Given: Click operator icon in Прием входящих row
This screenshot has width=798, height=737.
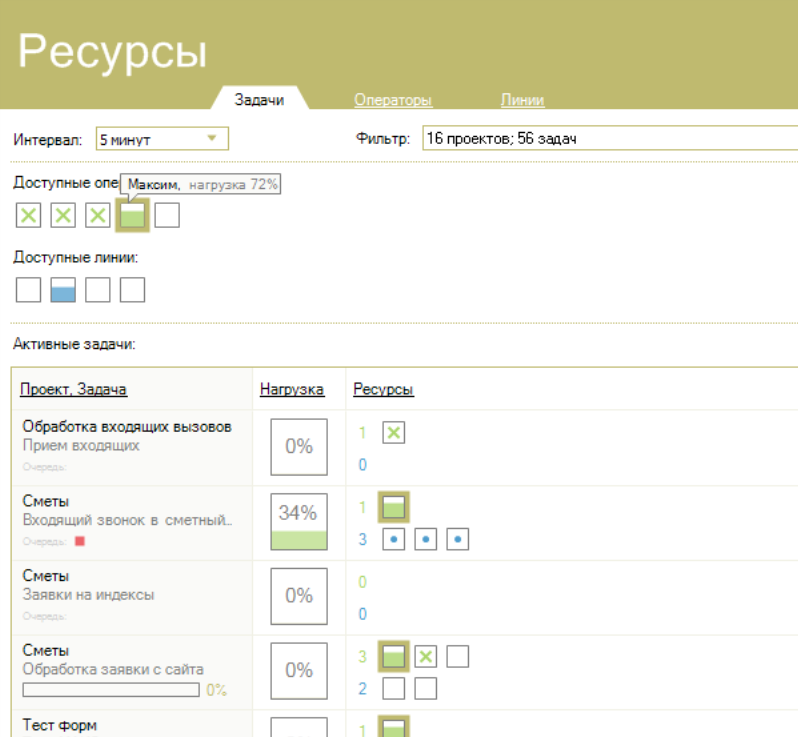Looking at the screenshot, I should click(394, 433).
